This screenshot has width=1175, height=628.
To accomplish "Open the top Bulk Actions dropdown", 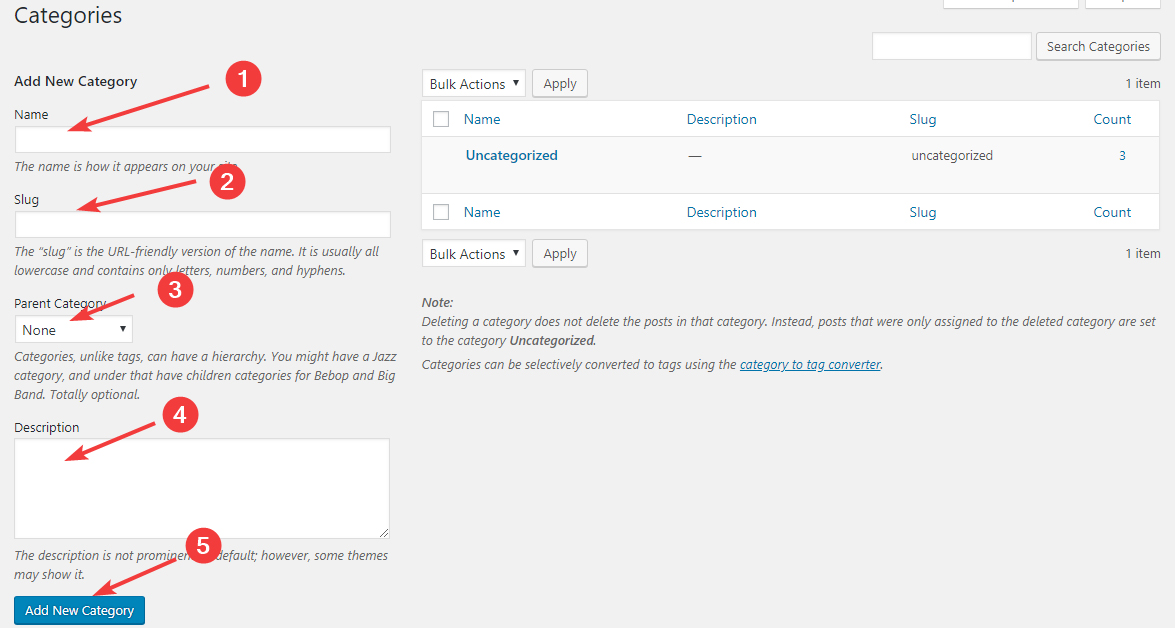I will click(474, 84).
